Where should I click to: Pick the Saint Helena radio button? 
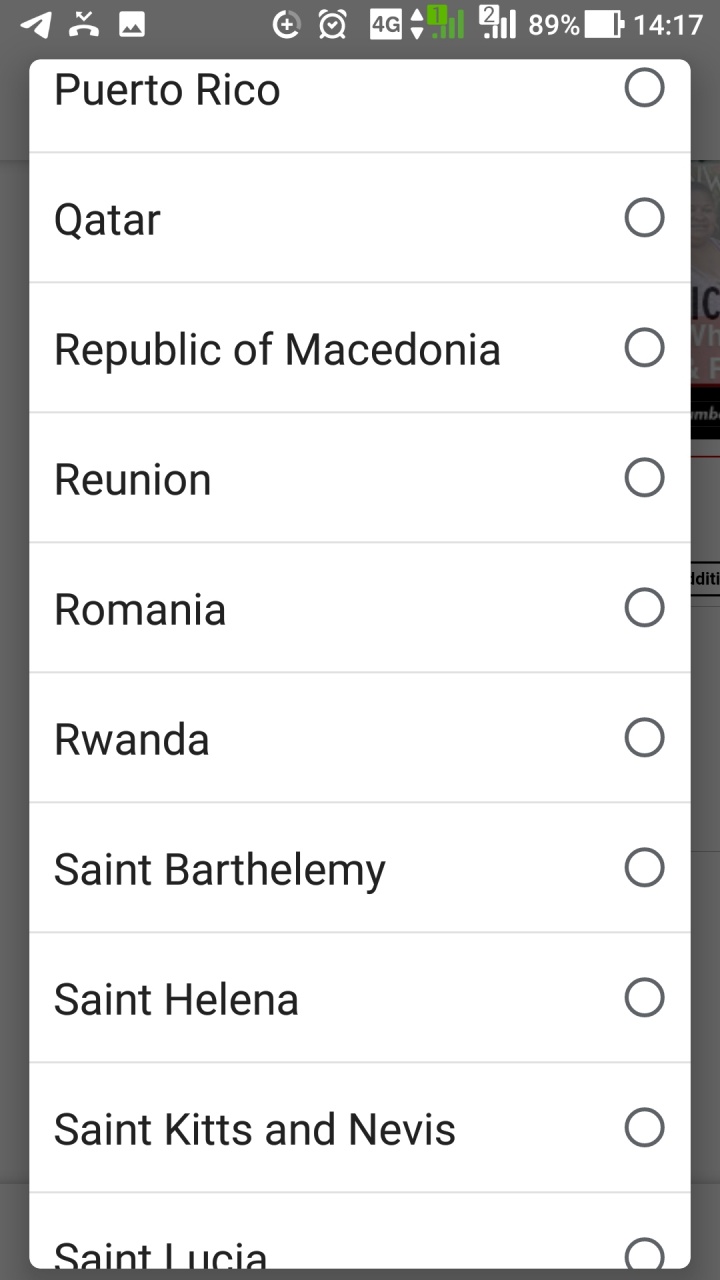[x=644, y=997]
